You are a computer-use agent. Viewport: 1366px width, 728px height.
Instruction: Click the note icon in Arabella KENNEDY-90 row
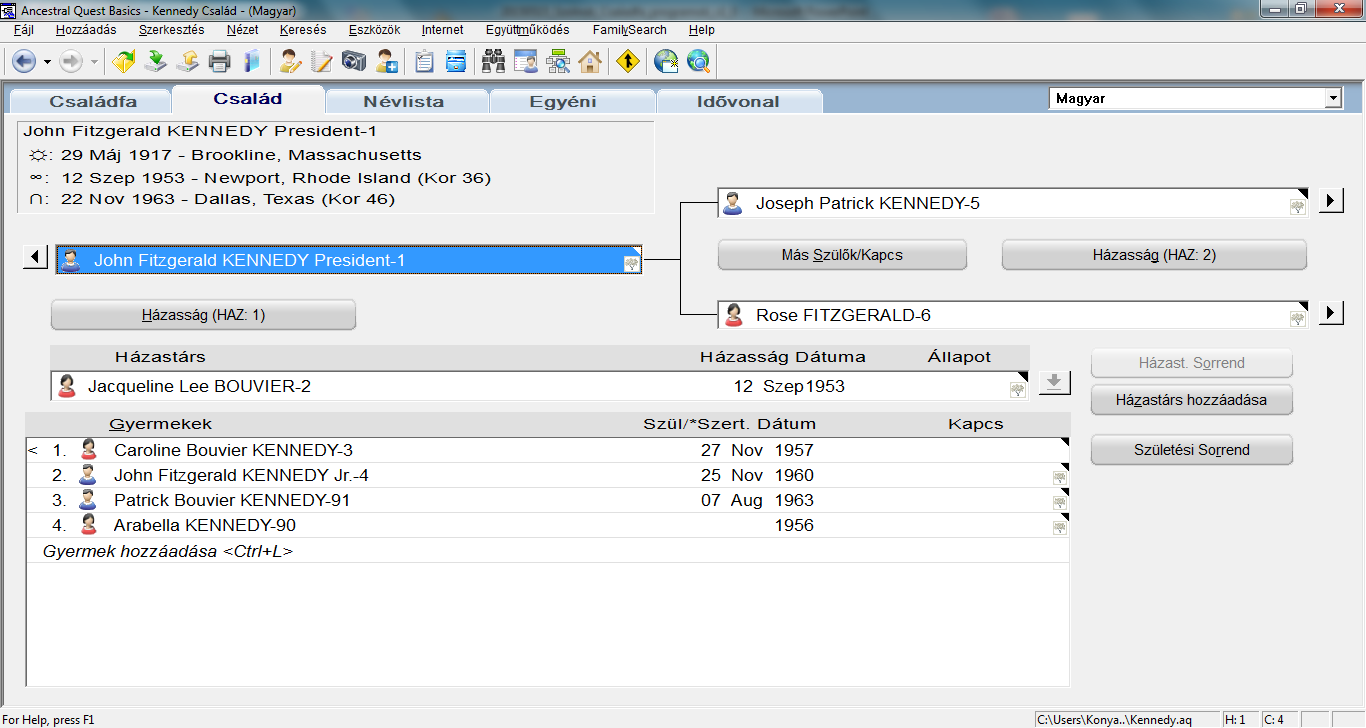[1059, 528]
